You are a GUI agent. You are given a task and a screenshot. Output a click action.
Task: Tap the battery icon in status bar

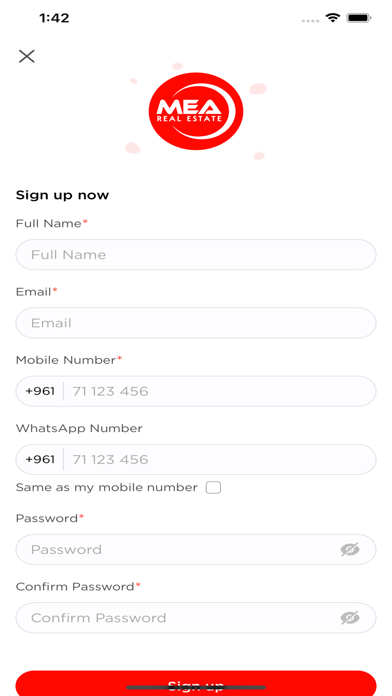tap(359, 18)
